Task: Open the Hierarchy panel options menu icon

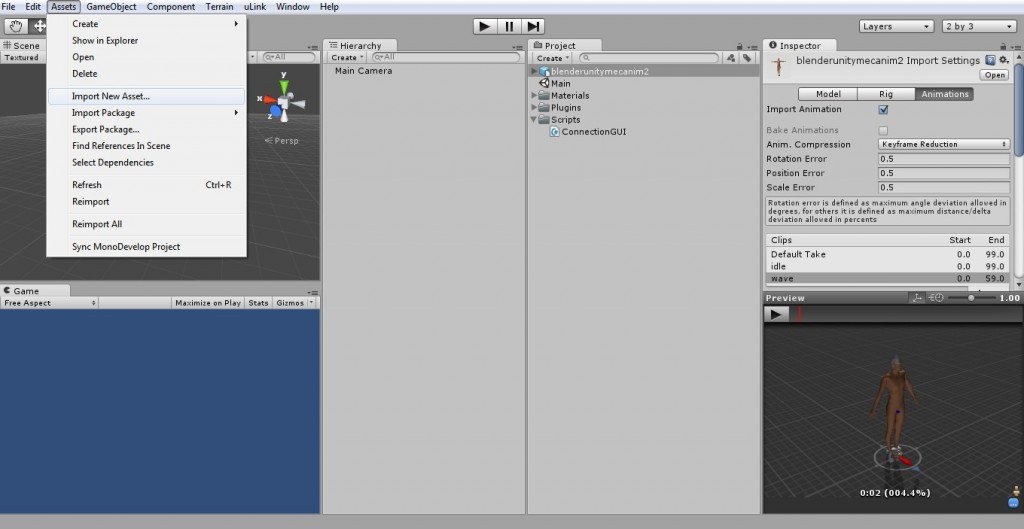Action: pos(518,46)
